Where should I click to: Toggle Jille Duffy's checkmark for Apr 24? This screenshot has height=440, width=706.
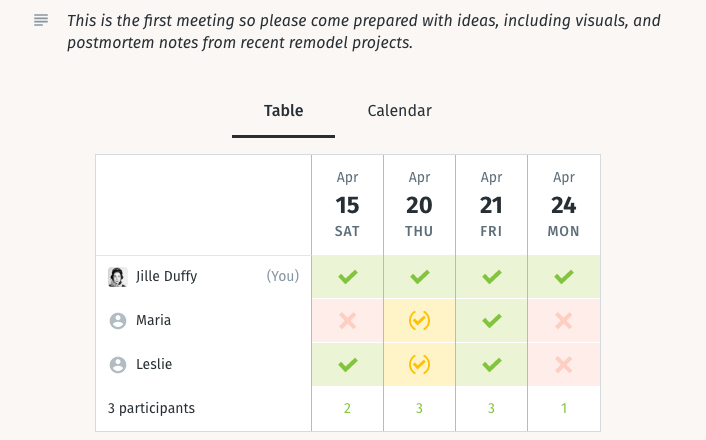coord(564,277)
